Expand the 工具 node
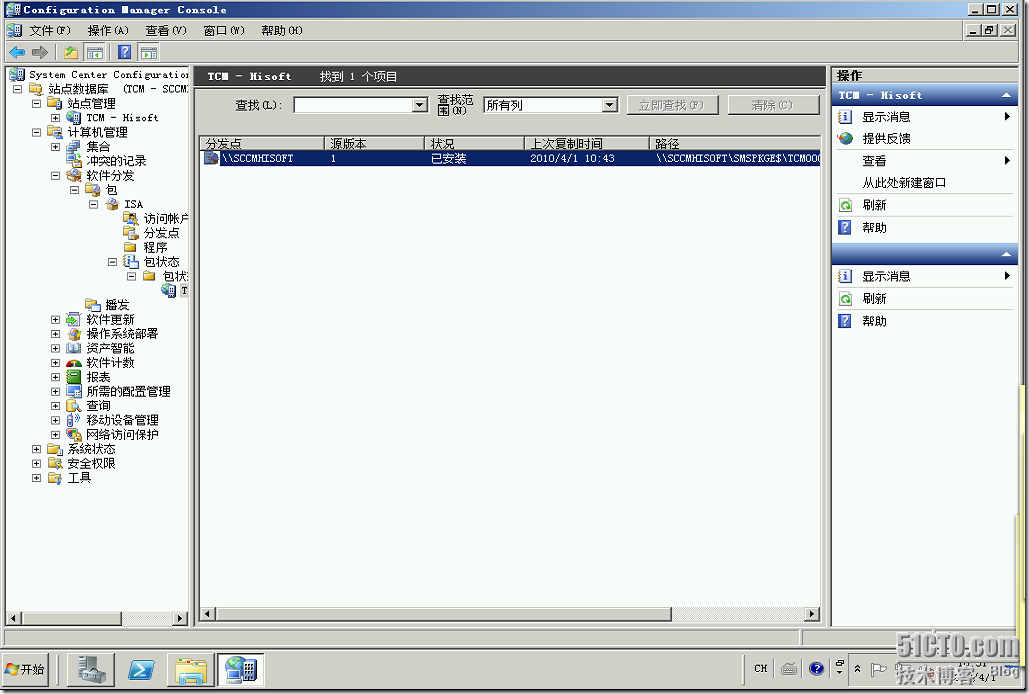The image size is (1029, 694). (x=36, y=478)
